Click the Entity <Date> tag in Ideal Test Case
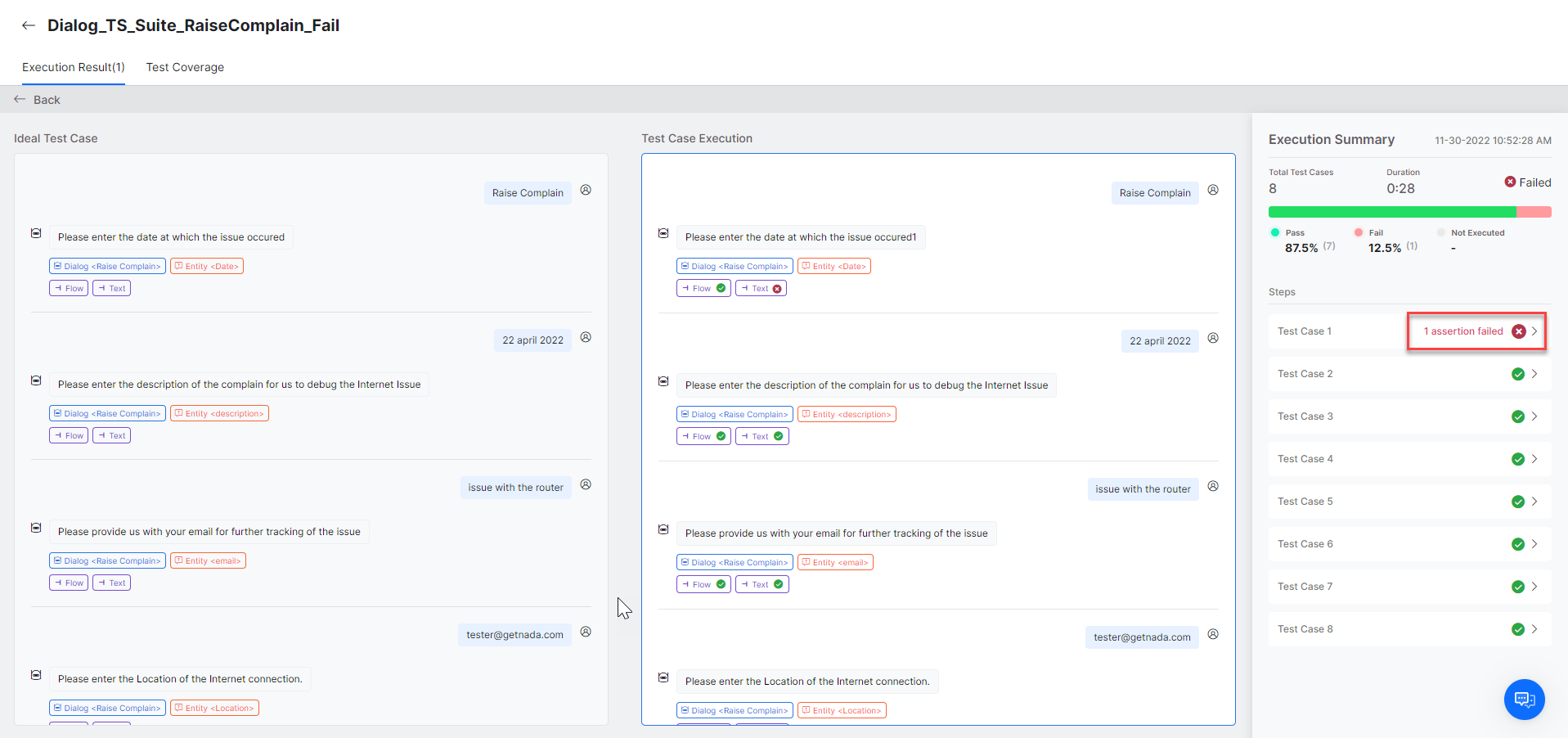 207,266
